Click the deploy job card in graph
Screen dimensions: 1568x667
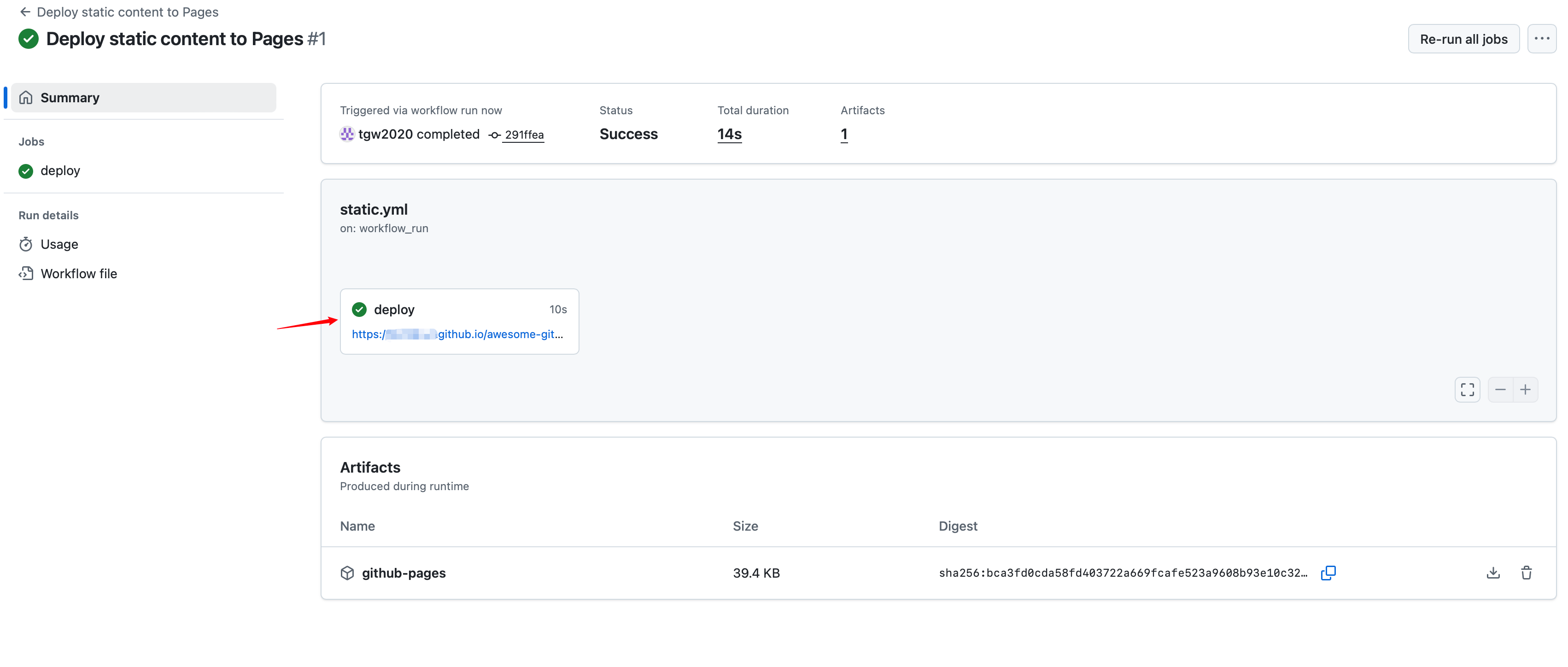tap(394, 309)
